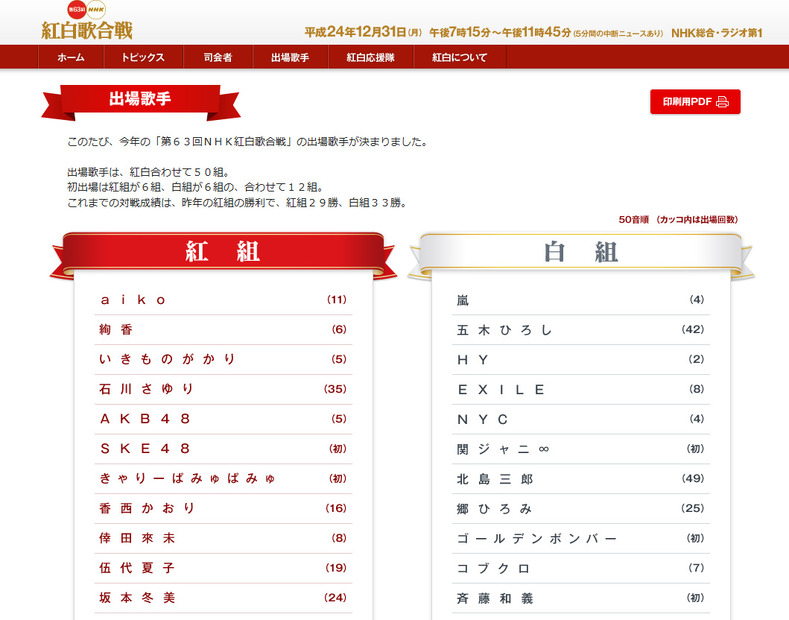Click the NHK Kouhaku logo
The image size is (789, 620).
(x=87, y=21)
